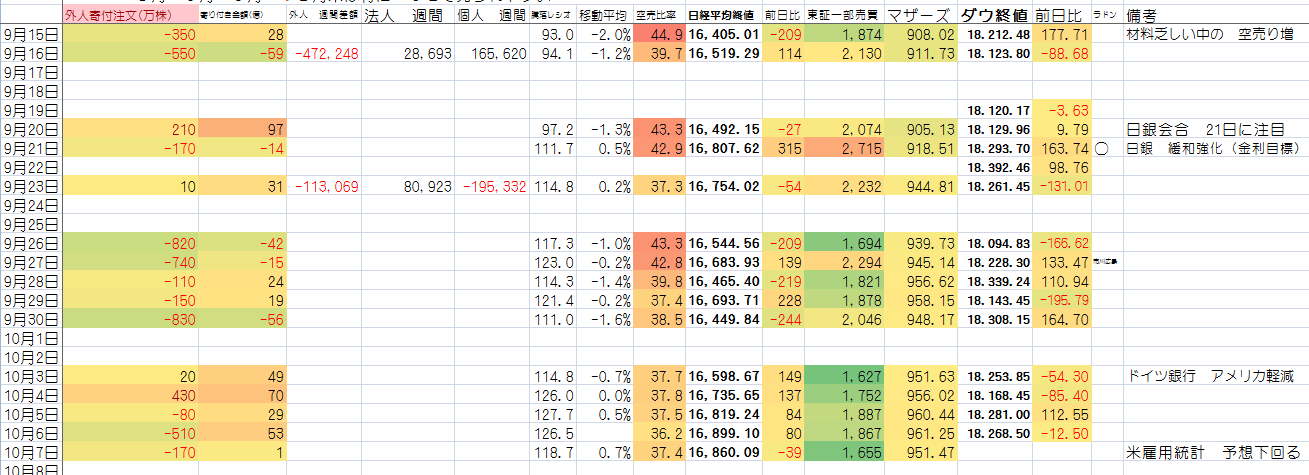Image resolution: width=1309 pixels, height=475 pixels.
Task: Click the マザーズ column header
Action: (921, 16)
